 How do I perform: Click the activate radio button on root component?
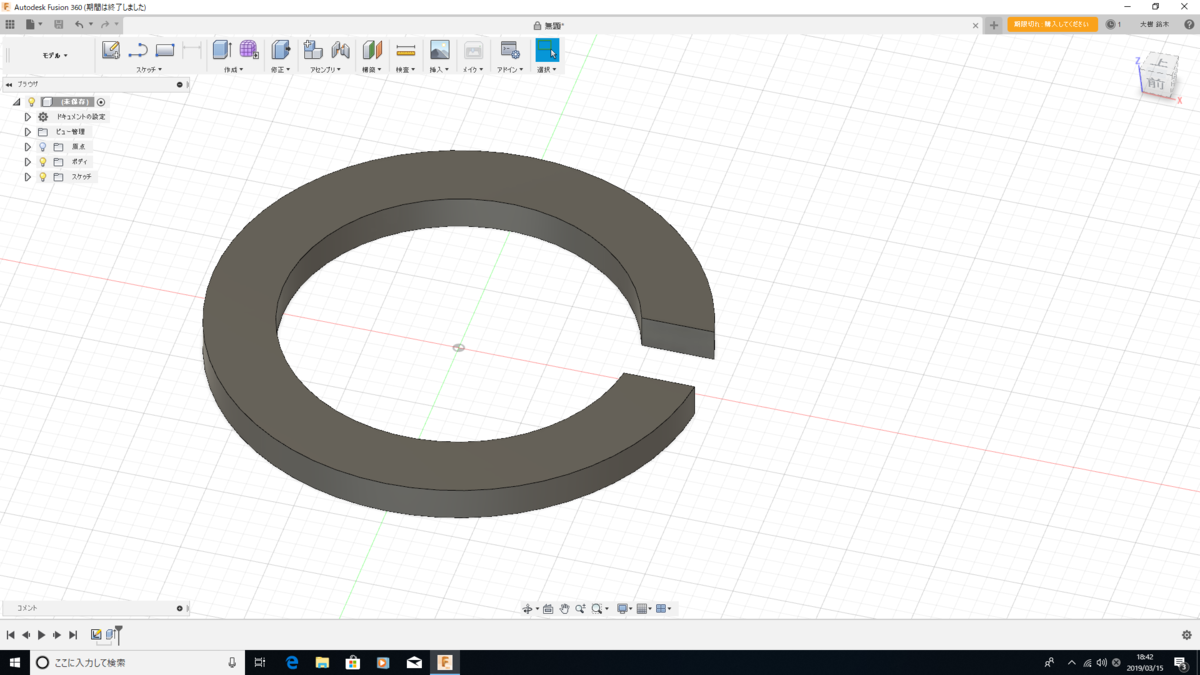pos(101,102)
